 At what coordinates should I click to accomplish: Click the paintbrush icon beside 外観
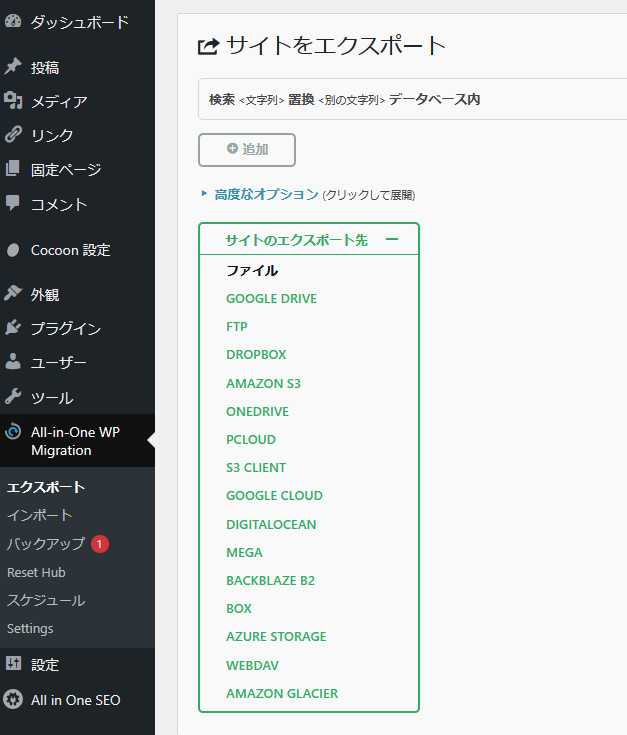click(13, 293)
